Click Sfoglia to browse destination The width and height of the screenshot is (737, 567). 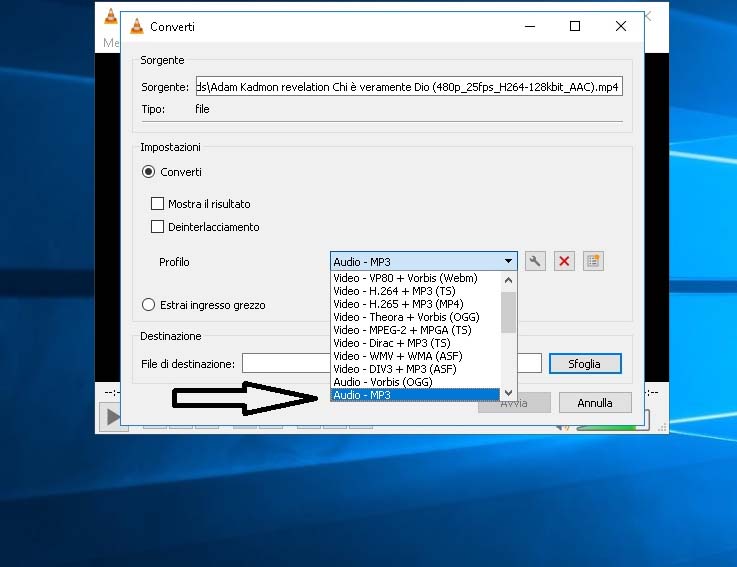coord(585,364)
